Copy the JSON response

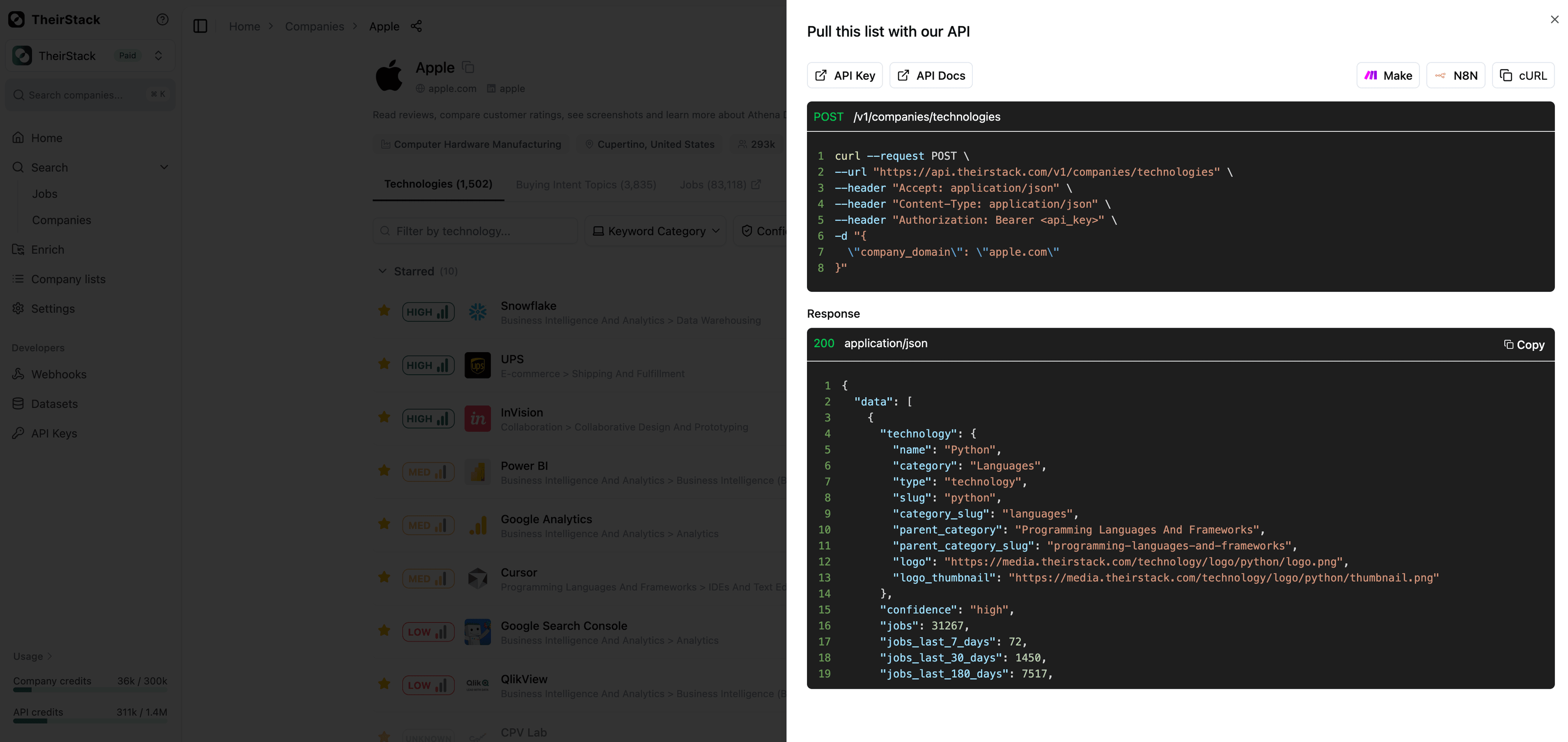click(x=1524, y=345)
